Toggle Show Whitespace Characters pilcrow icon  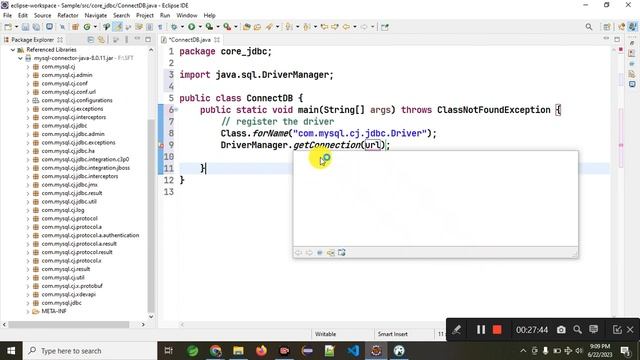point(160,27)
